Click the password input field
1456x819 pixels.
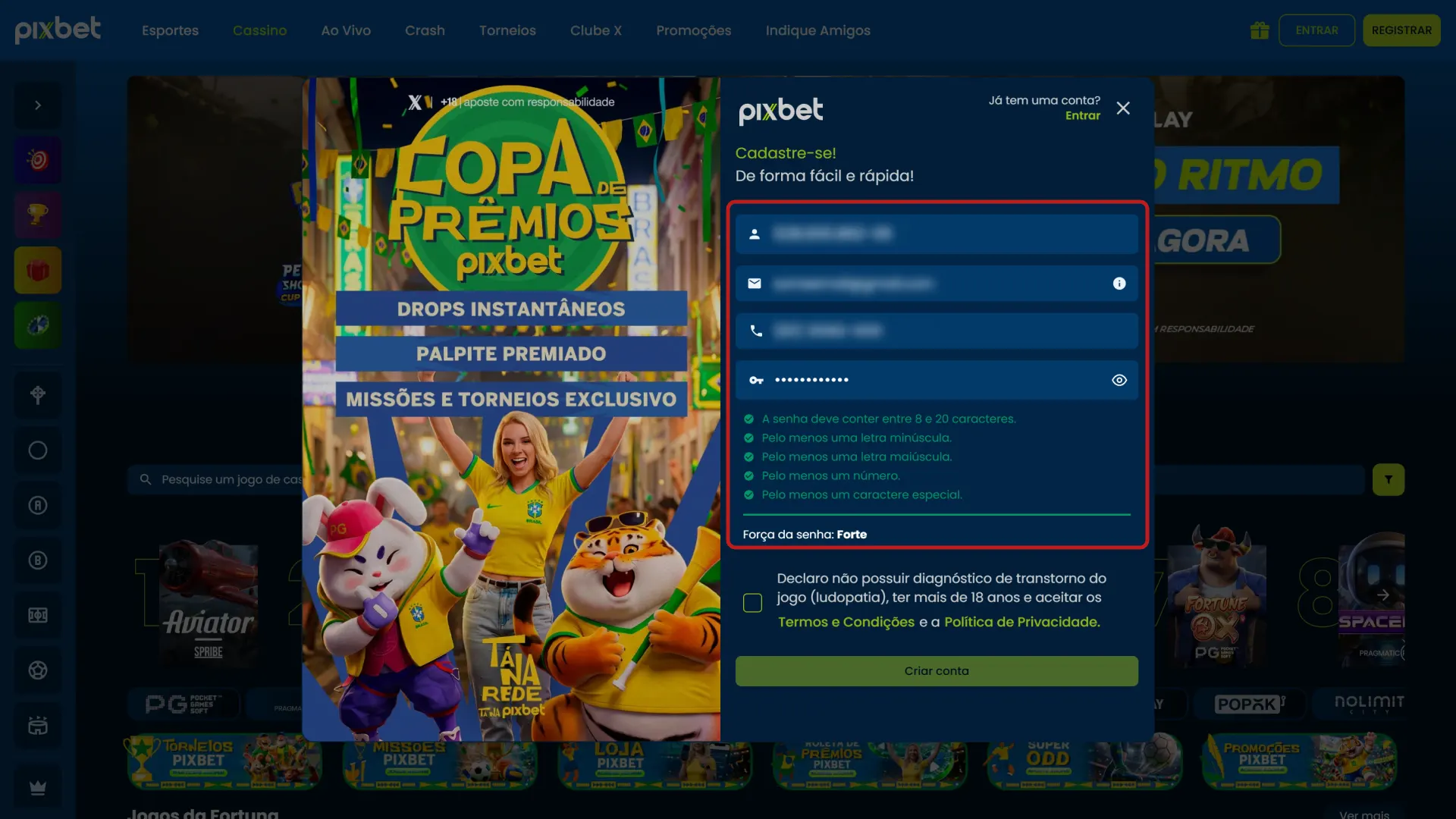click(937, 380)
